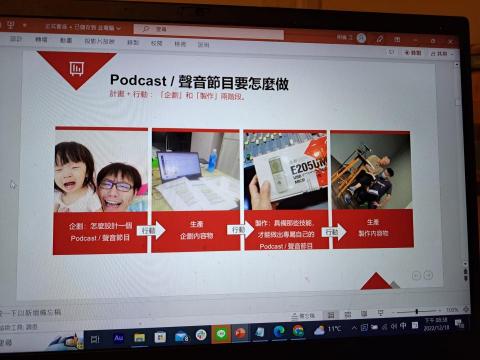
Task: Open PowerPoint icon on the taskbar
Action: coord(240,333)
